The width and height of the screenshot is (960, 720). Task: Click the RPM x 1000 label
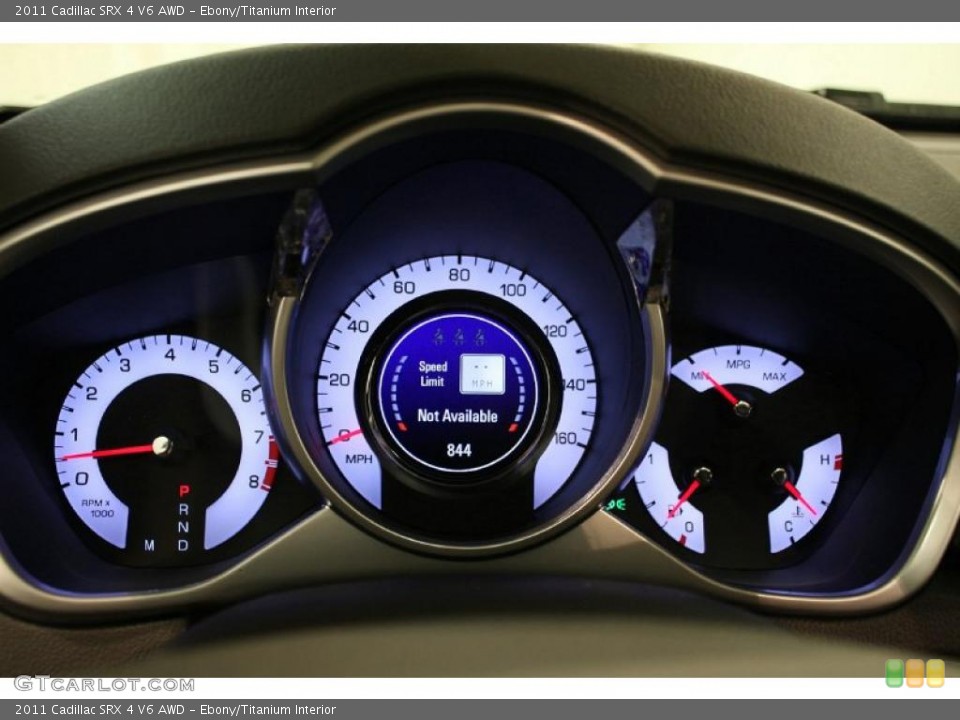click(x=97, y=508)
